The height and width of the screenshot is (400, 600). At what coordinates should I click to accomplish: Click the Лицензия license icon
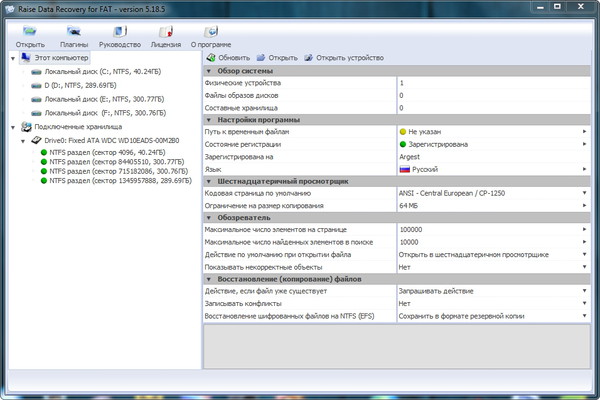(166, 31)
